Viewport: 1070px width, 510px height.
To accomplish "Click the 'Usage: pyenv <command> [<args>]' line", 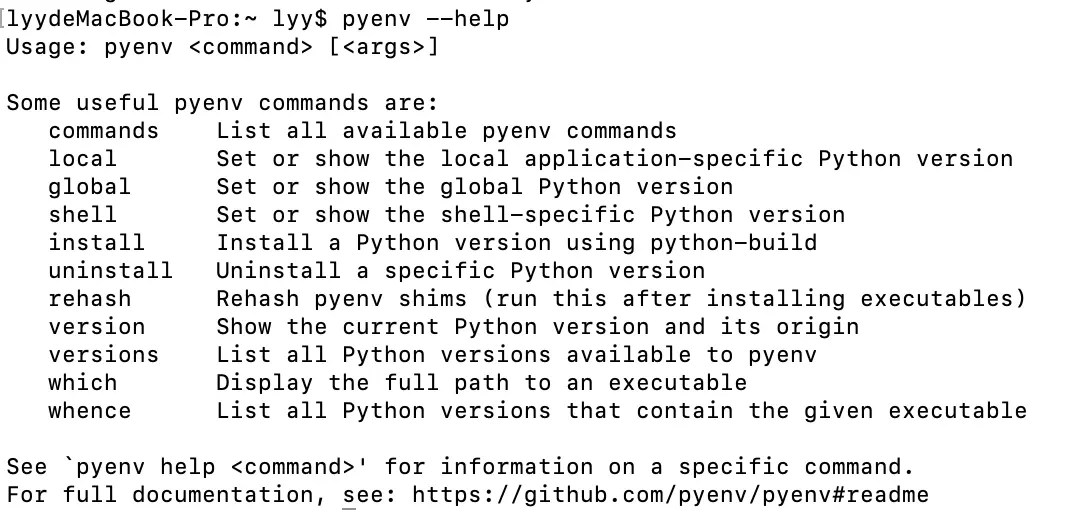I will pos(222,47).
